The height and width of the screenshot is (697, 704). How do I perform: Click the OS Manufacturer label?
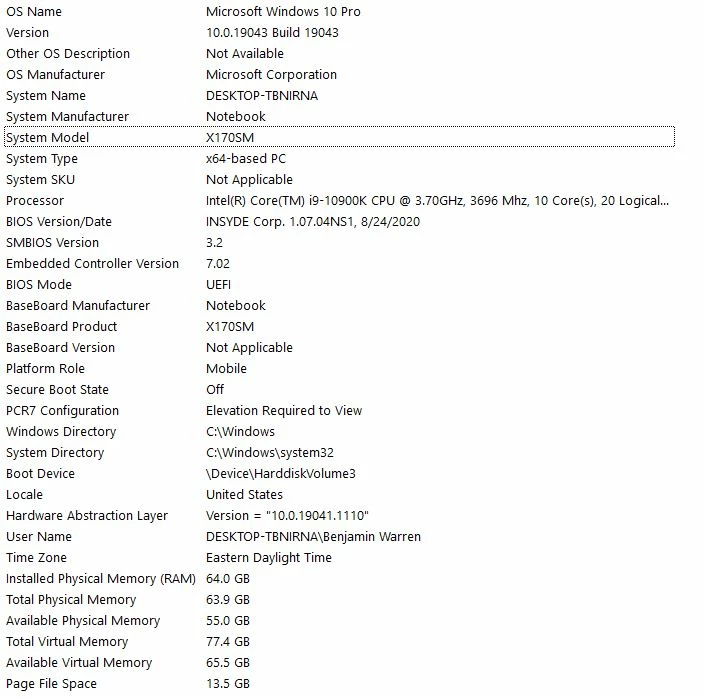[56, 75]
